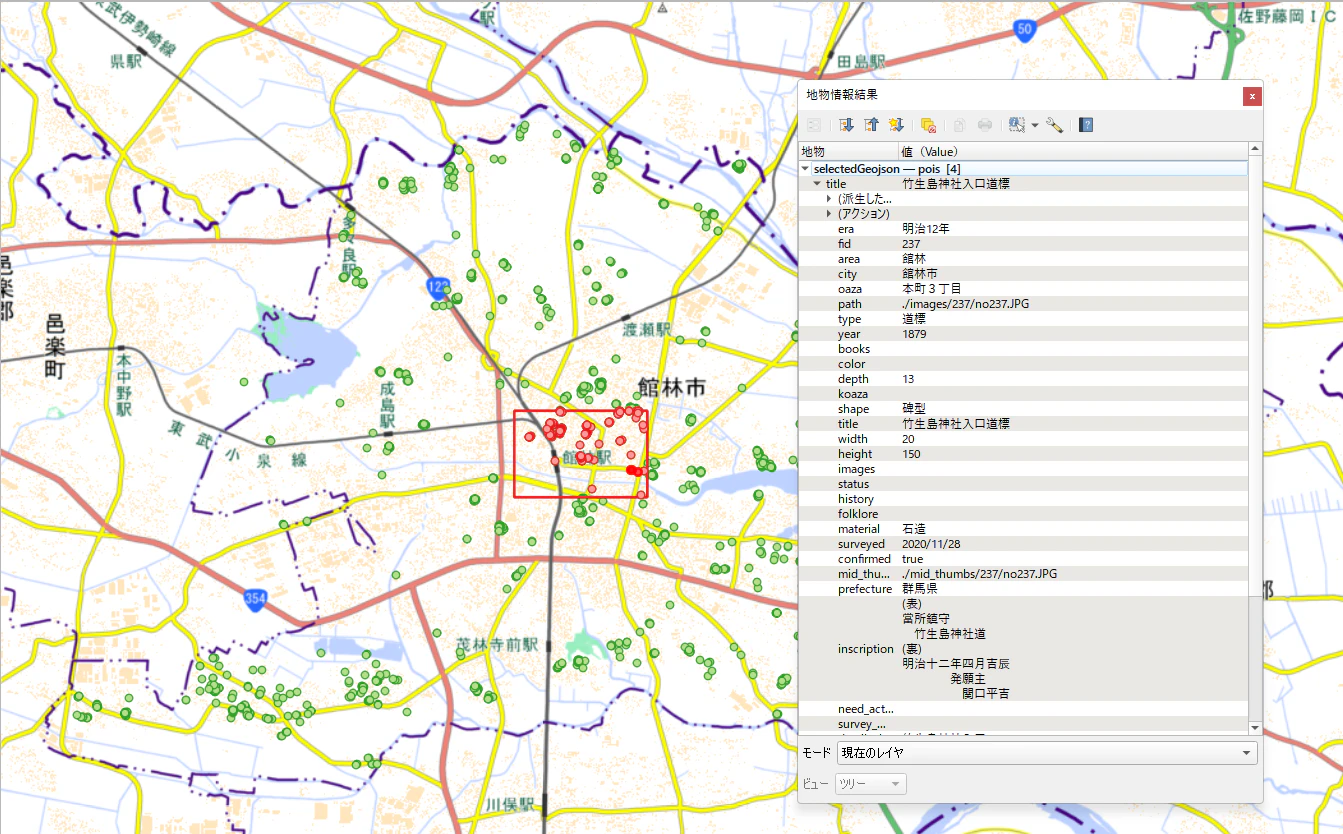Collapse the selectedGeojson — pois node
This screenshot has height=834, width=1343.
(805, 169)
